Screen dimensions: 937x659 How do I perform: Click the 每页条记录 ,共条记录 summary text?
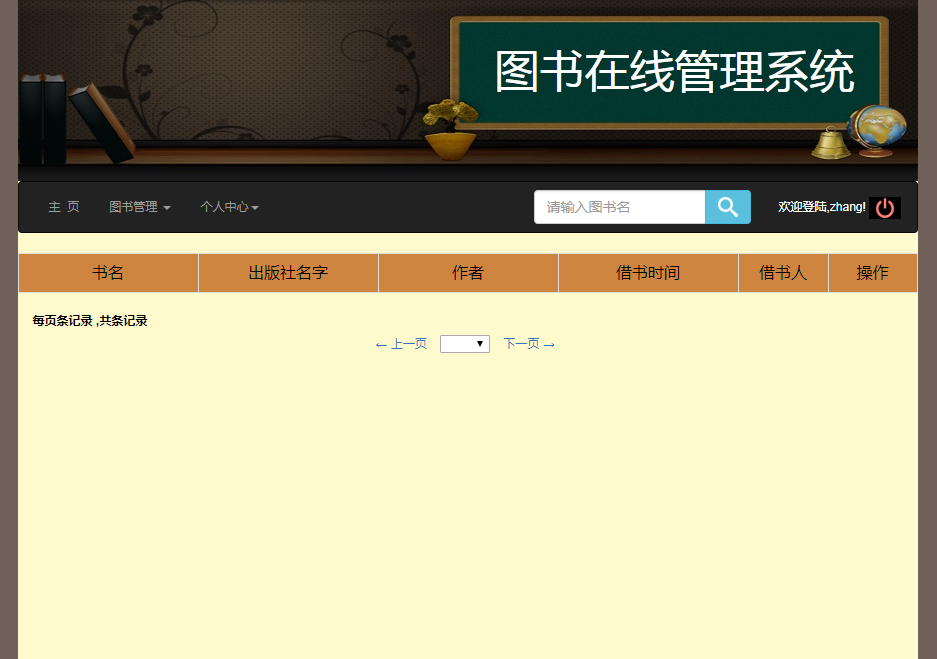90,321
